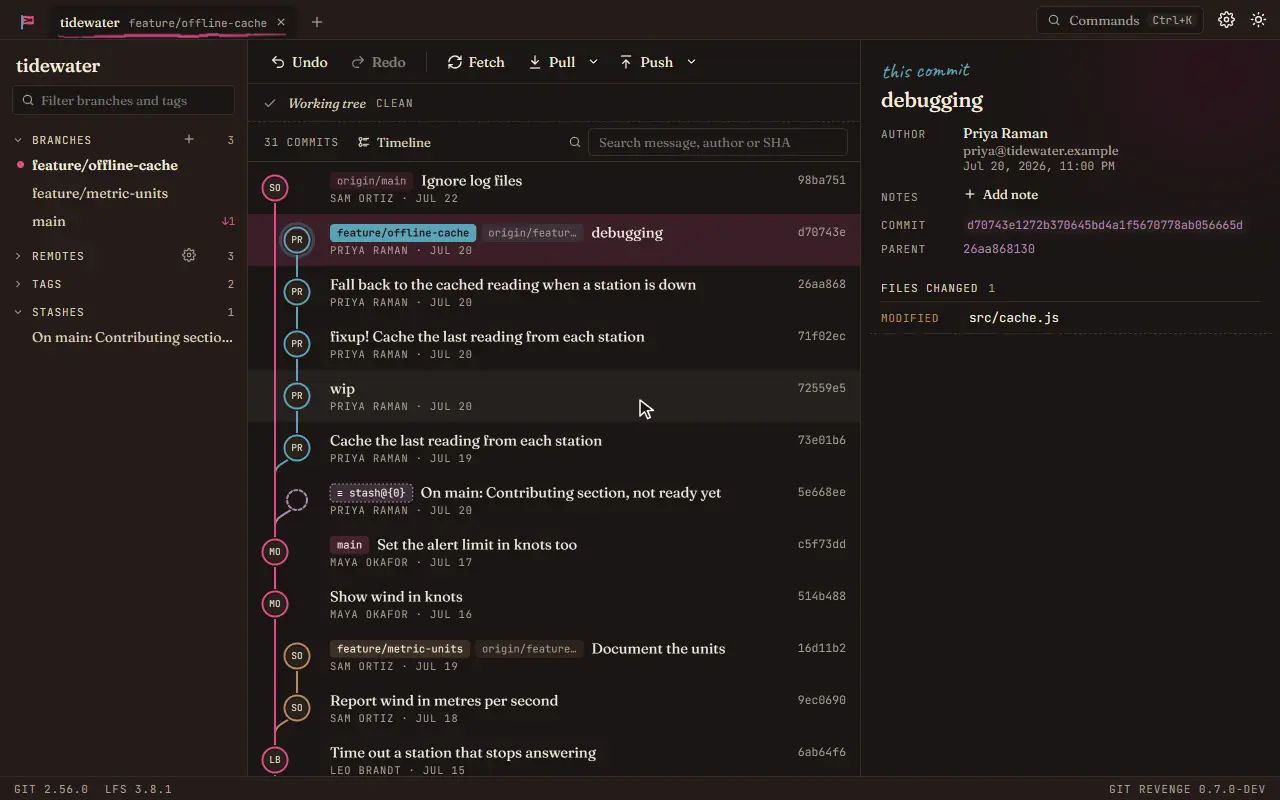Open parent commit 26aa868130 link
1280x800 pixels.
point(999,249)
